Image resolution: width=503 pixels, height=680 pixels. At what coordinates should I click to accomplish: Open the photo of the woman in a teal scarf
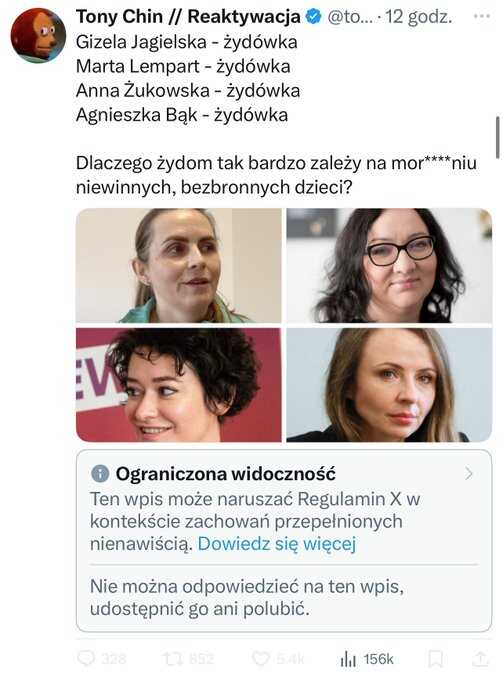[x=179, y=265]
